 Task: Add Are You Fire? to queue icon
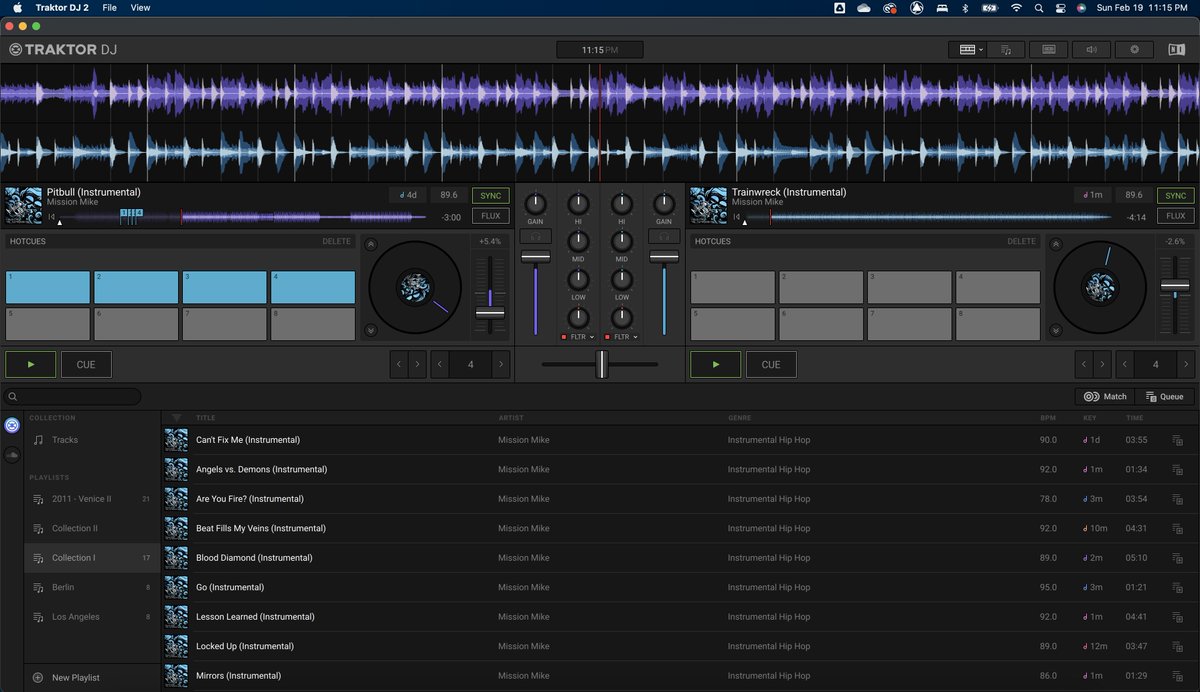click(1177, 499)
